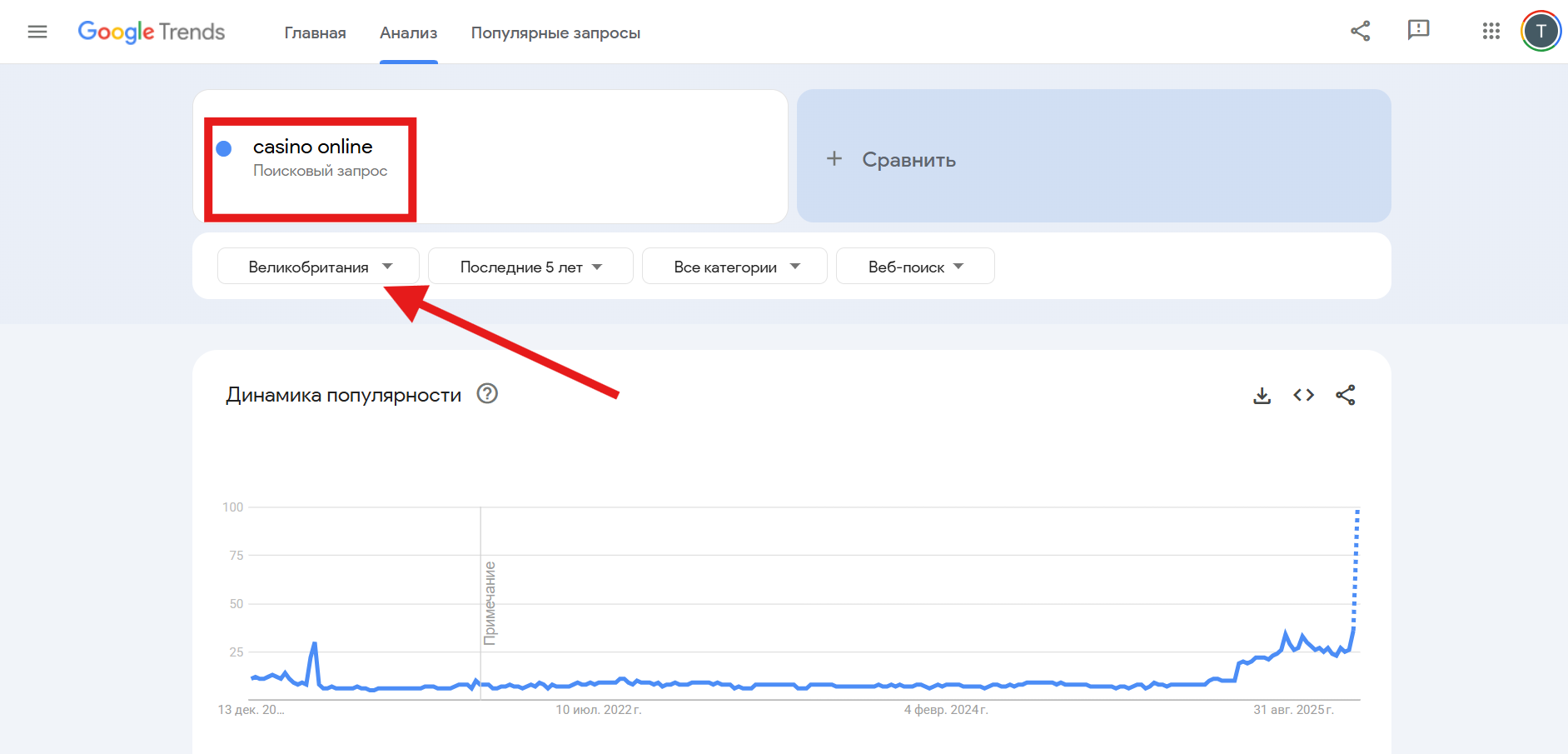The image size is (1568, 754).
Task: Download the popularity chart data as CSV
Action: [1262, 396]
